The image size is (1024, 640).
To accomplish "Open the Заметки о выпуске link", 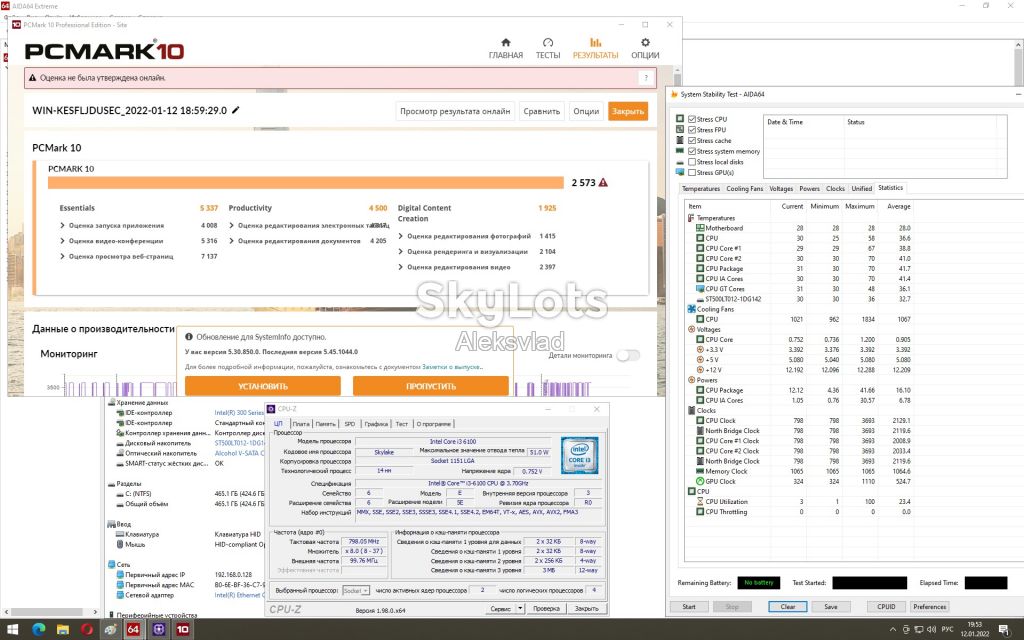I will (x=453, y=367).
